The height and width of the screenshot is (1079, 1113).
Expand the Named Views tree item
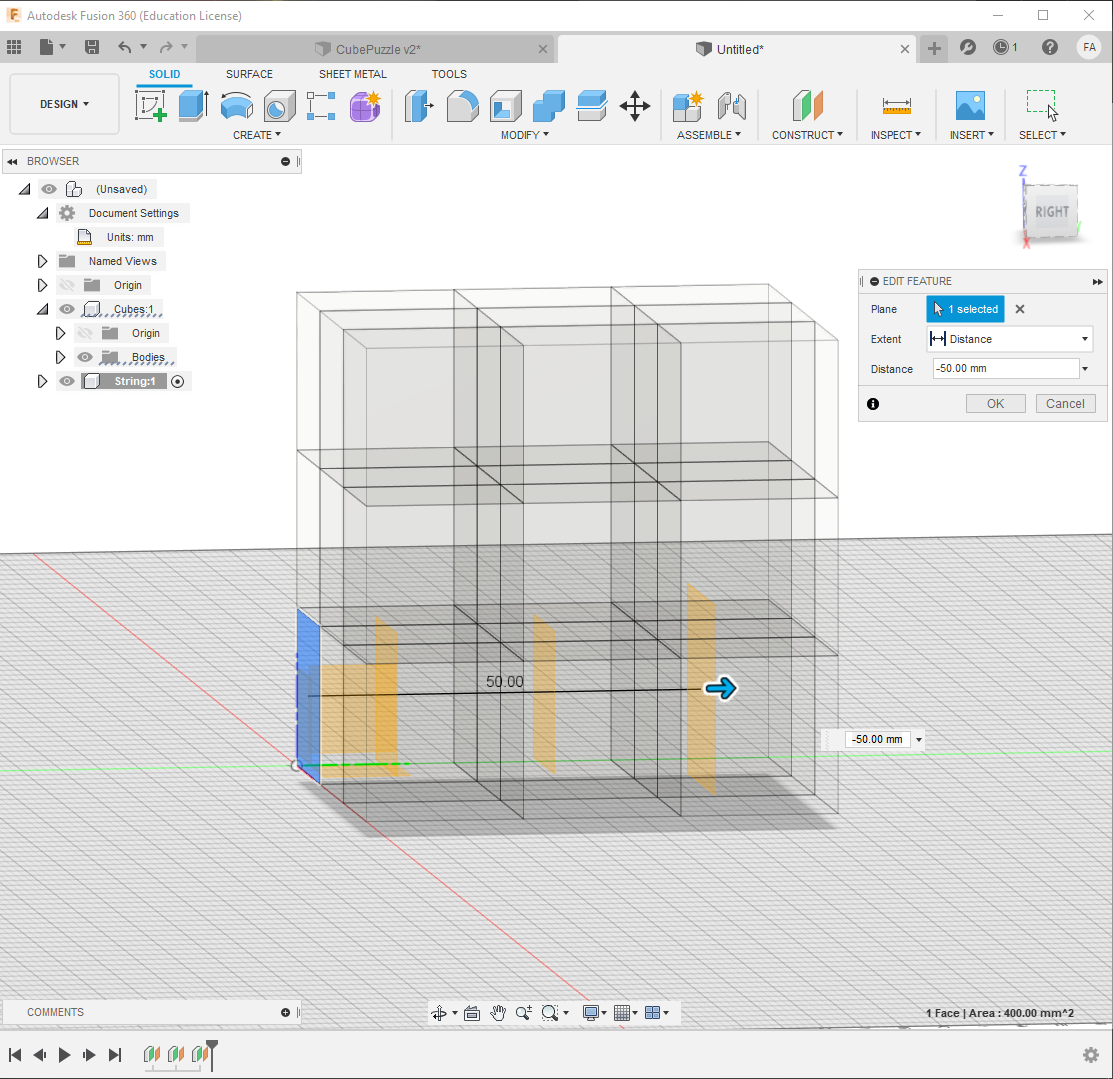(x=41, y=261)
